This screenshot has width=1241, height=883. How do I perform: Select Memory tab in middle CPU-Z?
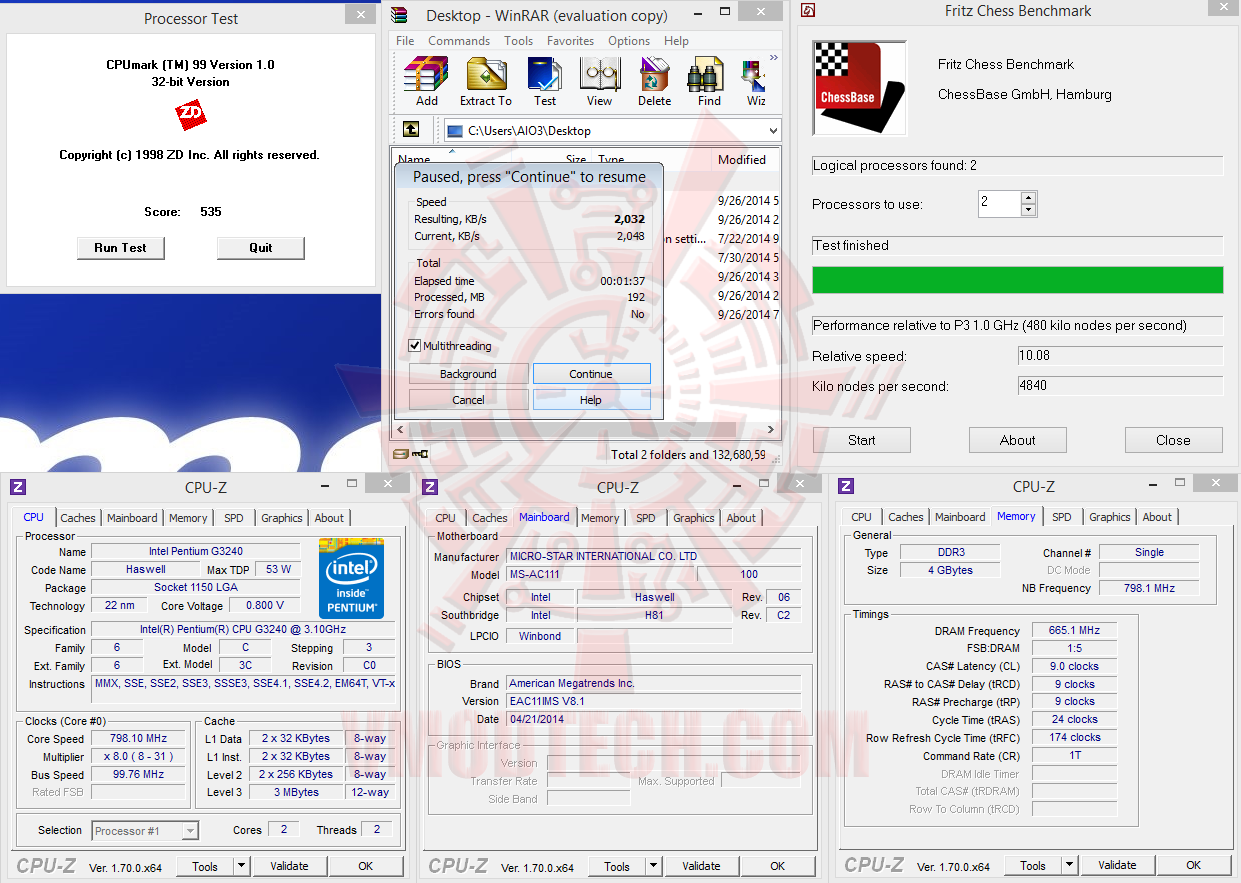coord(600,518)
